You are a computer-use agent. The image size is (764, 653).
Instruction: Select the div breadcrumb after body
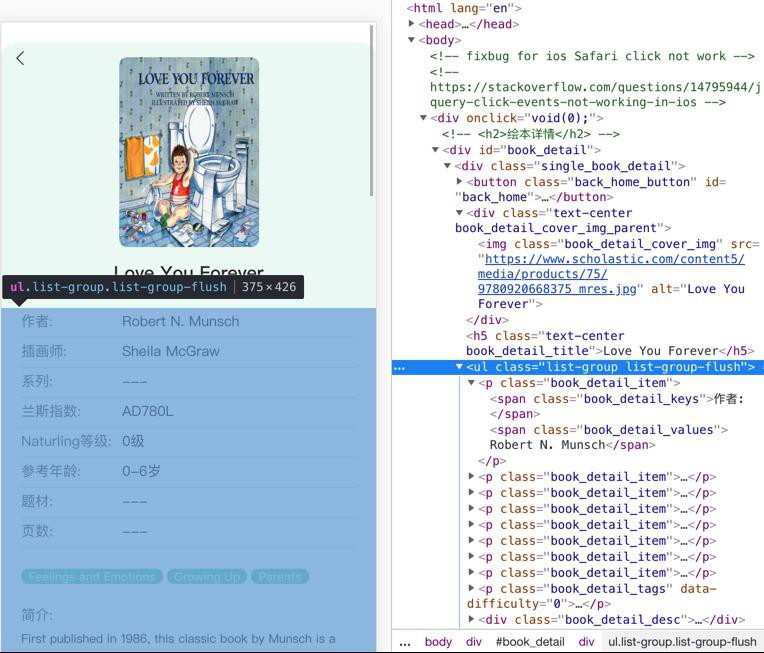click(x=473, y=642)
